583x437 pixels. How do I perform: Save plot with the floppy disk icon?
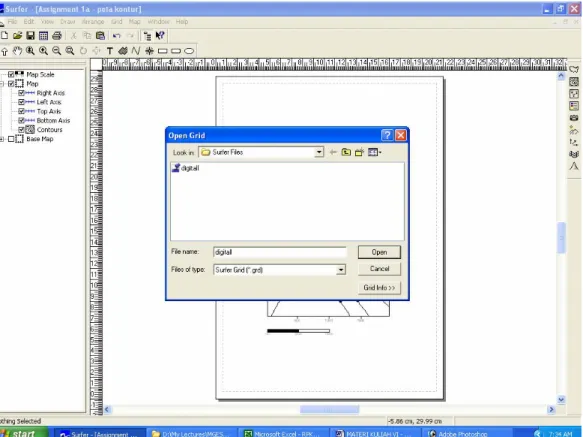[x=30, y=36]
